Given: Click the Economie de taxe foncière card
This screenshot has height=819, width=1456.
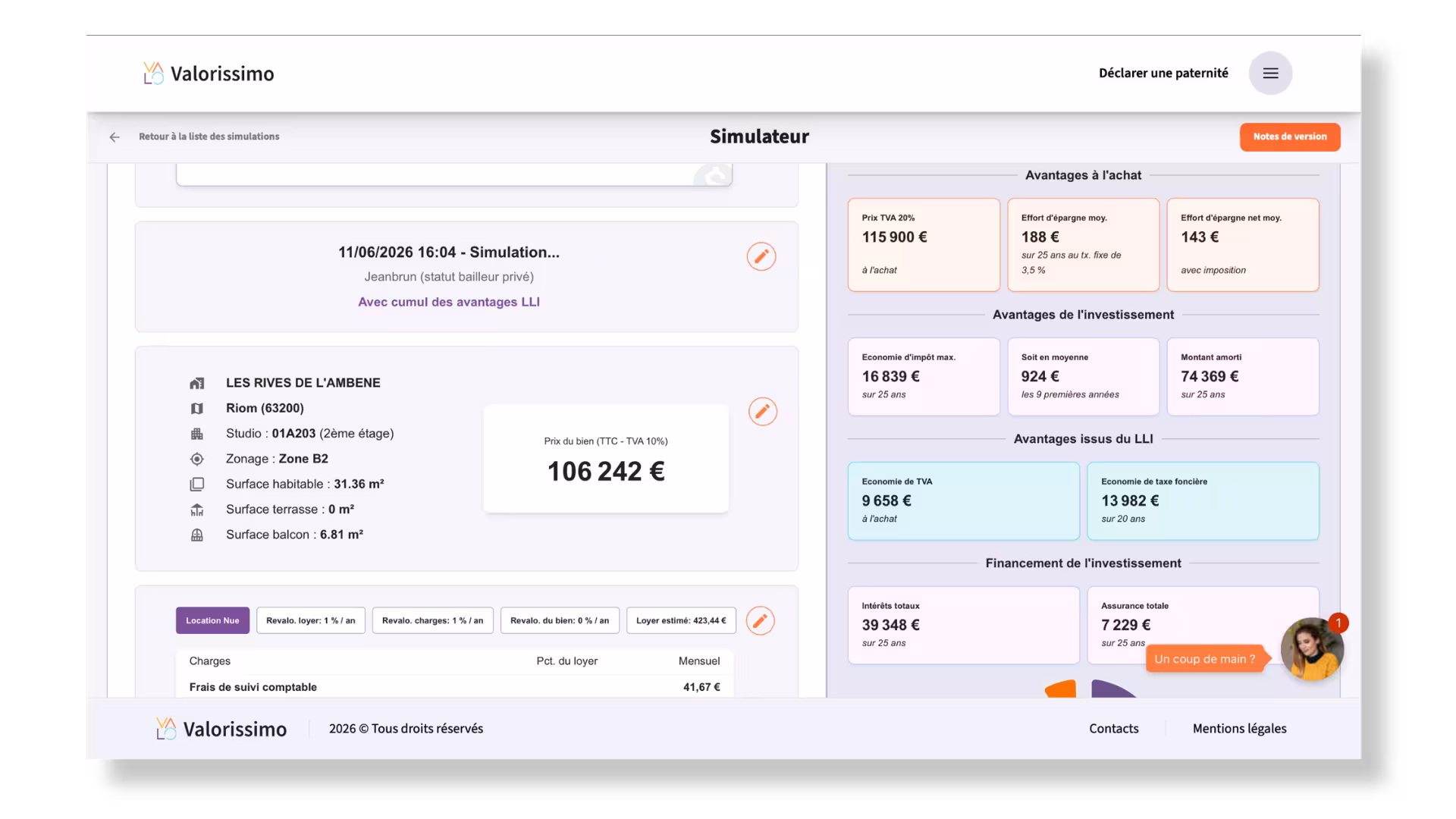Looking at the screenshot, I should point(1203,501).
